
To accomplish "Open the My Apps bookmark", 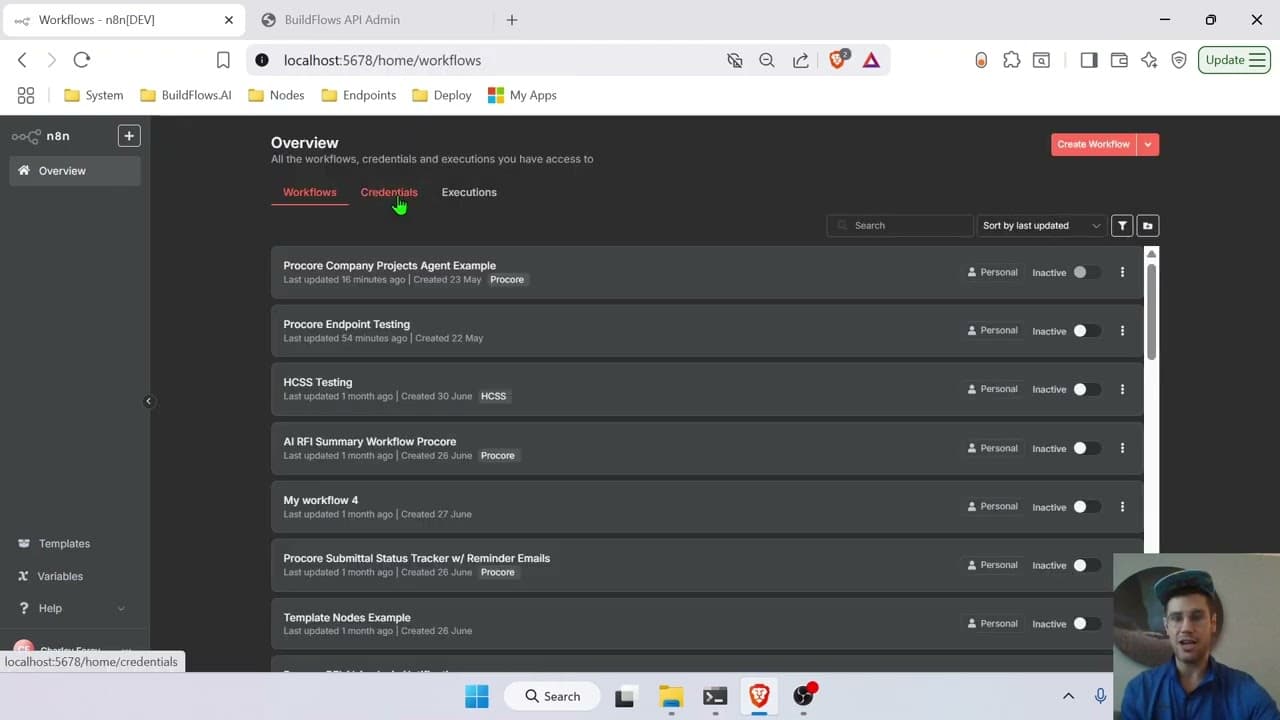I will [x=522, y=95].
